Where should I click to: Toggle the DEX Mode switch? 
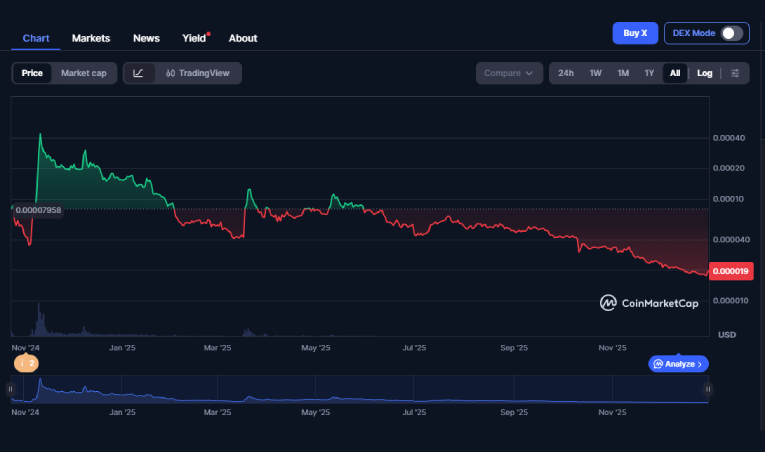(x=732, y=33)
